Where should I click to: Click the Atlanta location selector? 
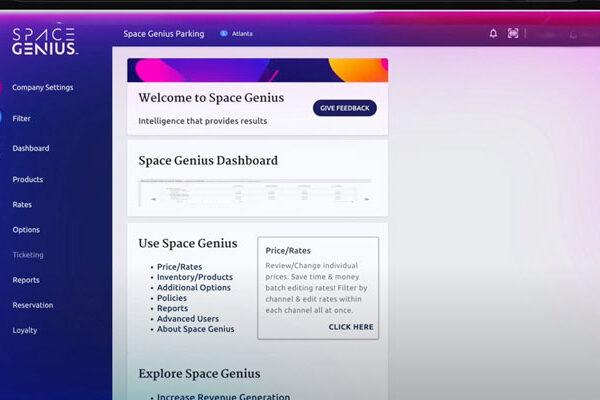[x=236, y=34]
